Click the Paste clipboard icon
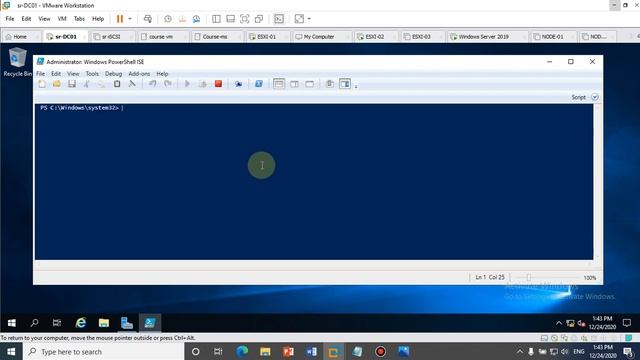Viewport: 640px width, 360px height. (117, 84)
